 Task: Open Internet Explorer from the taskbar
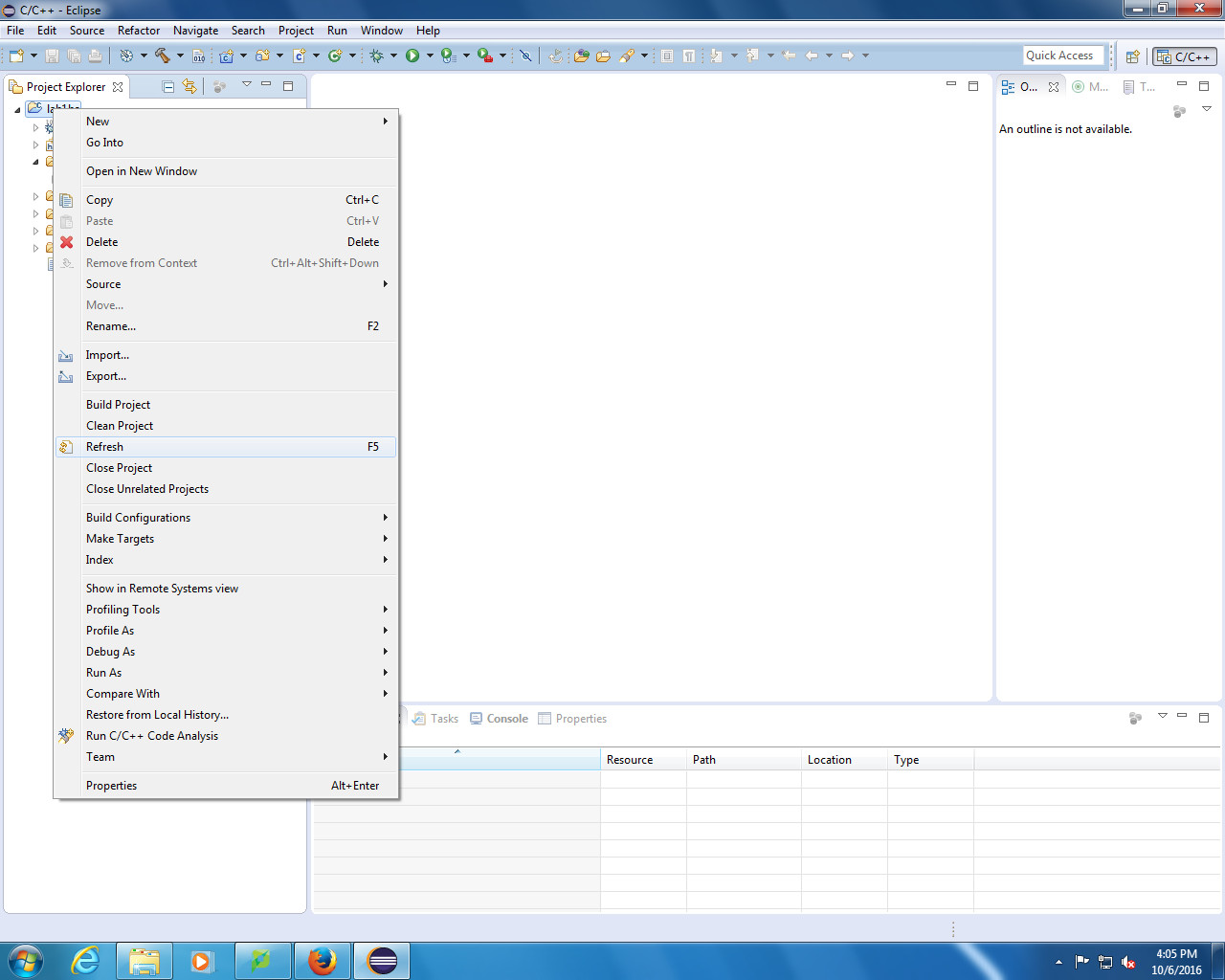86,960
